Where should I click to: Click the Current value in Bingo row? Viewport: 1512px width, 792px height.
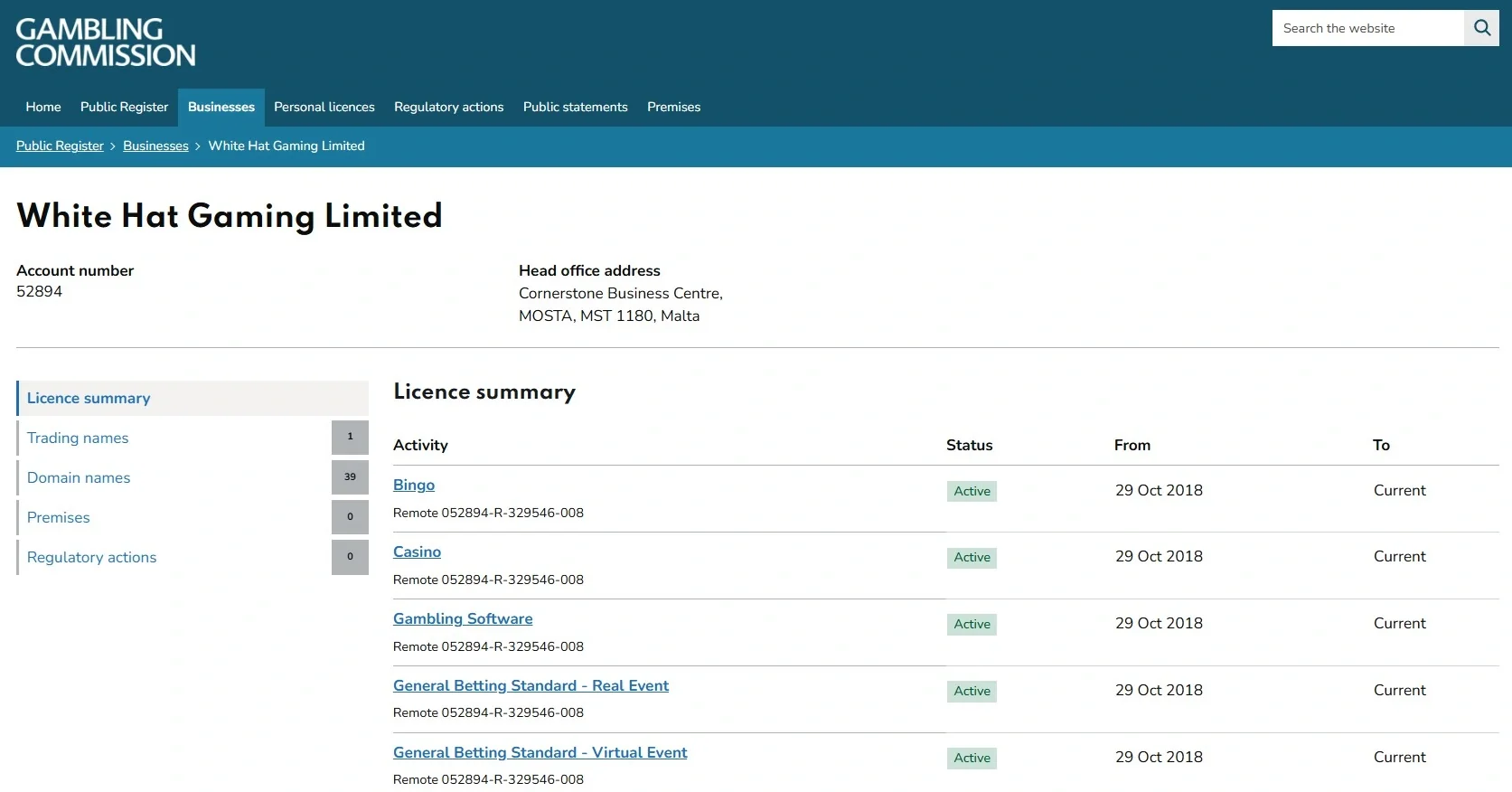point(1399,490)
